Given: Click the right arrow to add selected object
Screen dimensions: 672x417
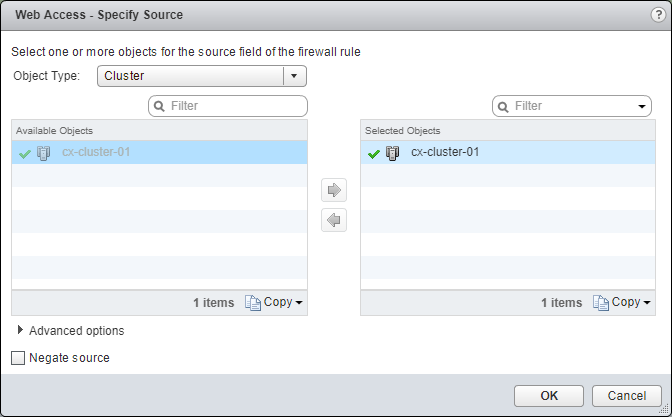Looking at the screenshot, I should point(335,190).
